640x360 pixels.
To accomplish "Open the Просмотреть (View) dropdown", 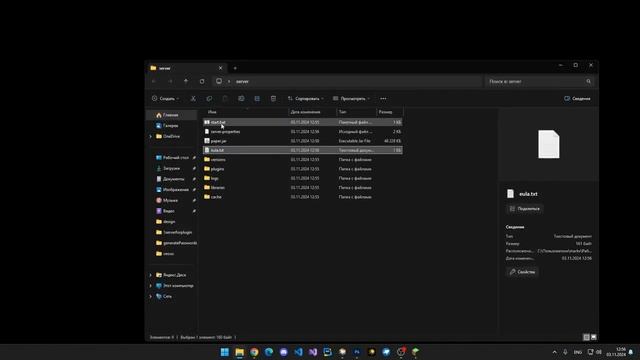I will coord(351,98).
